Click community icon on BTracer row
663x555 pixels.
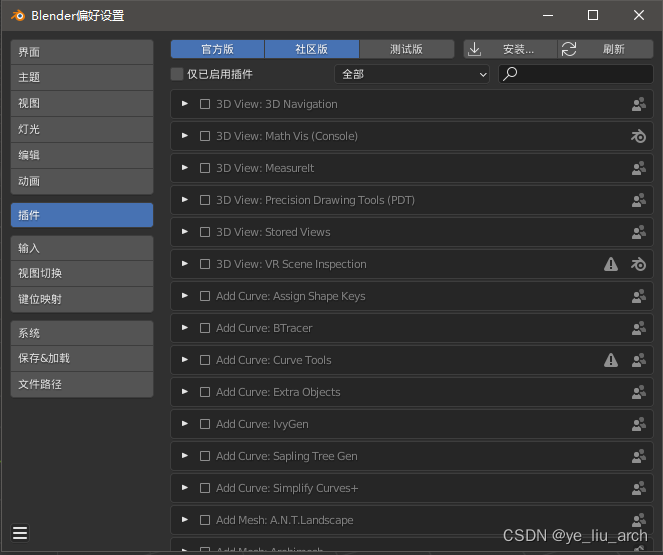[638, 328]
